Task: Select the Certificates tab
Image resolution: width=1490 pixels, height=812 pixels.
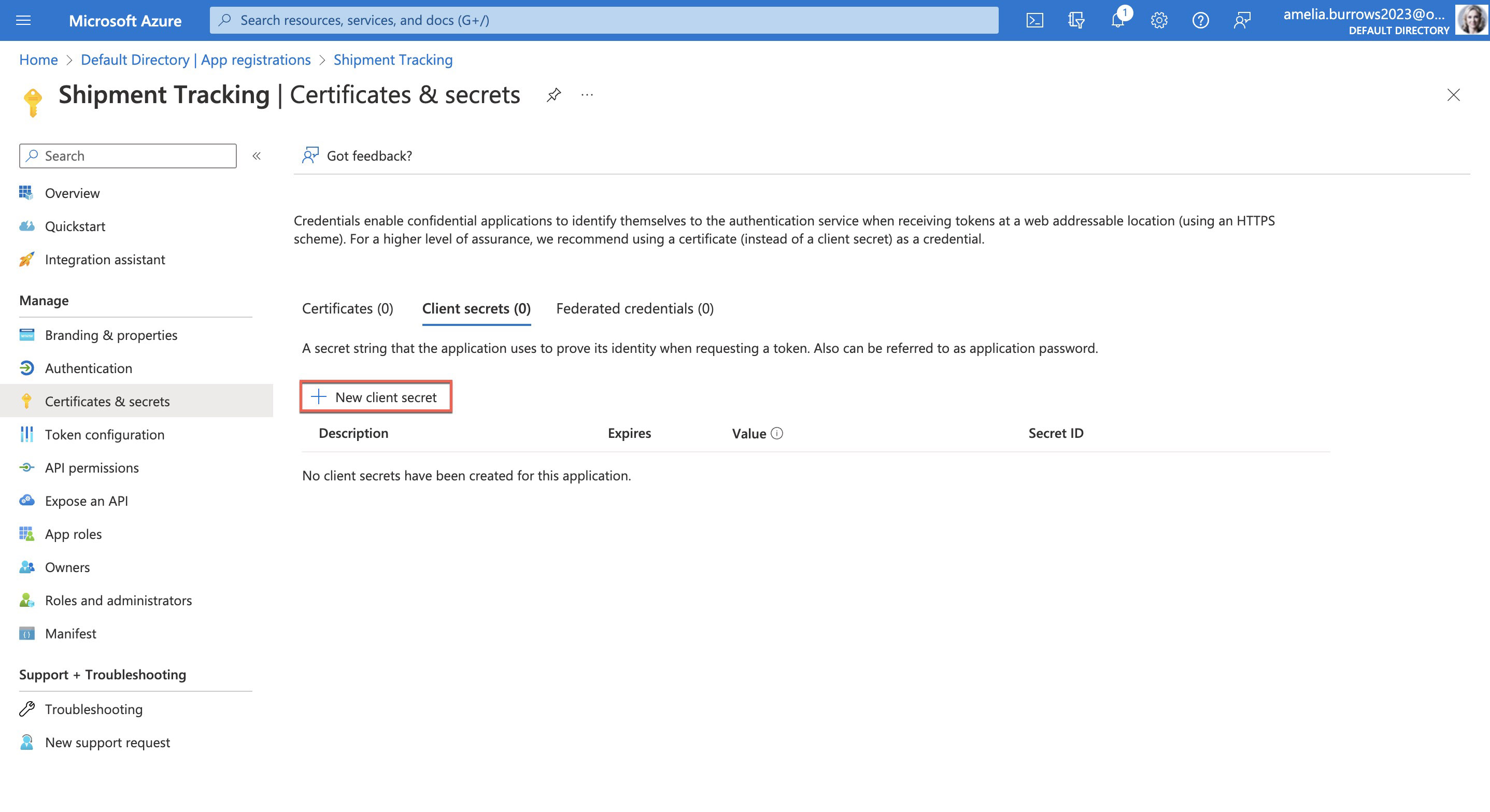Action: [x=348, y=308]
